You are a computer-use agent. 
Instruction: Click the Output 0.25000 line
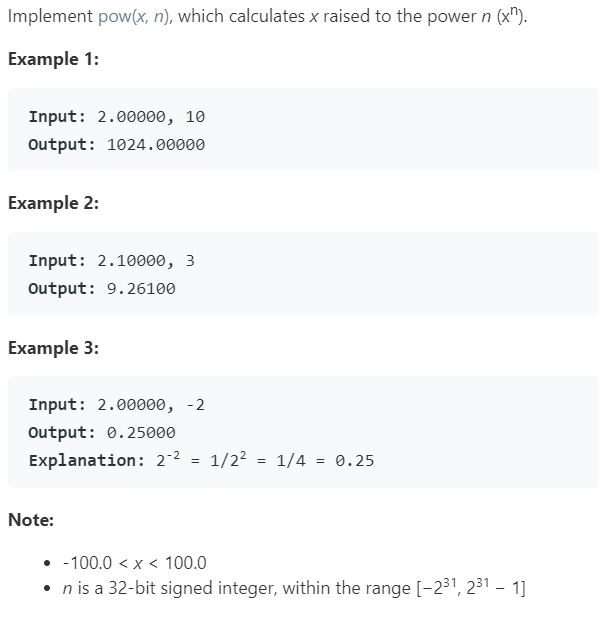102,433
